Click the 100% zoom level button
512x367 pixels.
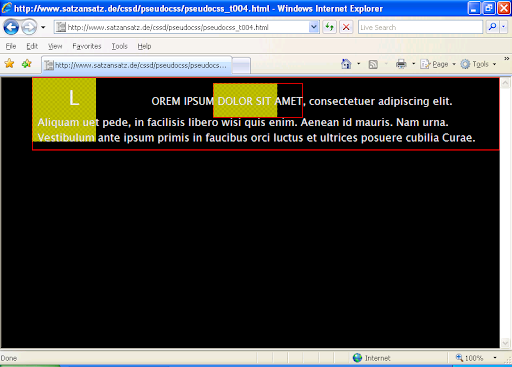click(x=469, y=358)
